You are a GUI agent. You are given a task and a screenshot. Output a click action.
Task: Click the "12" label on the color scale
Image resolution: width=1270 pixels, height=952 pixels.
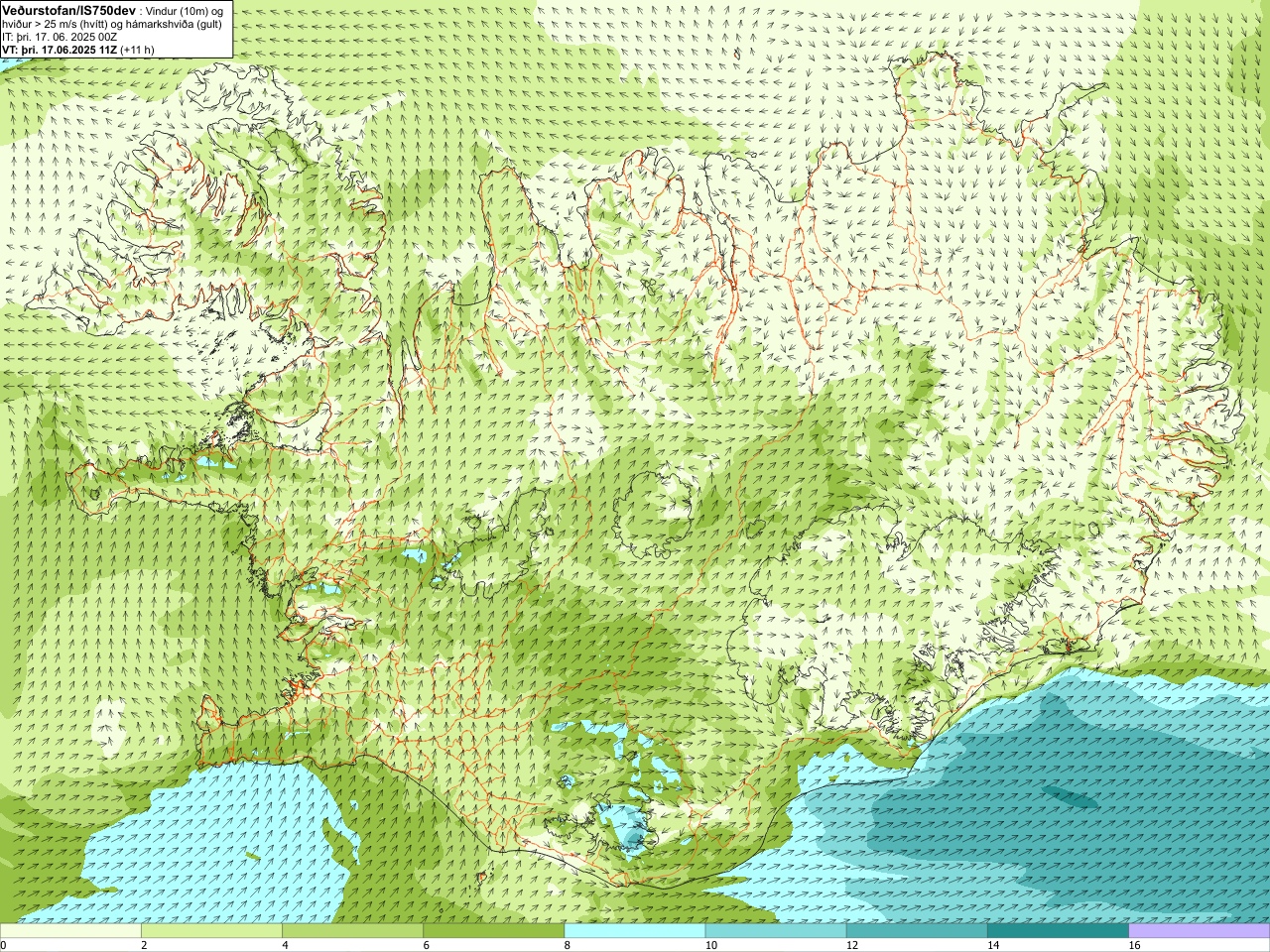851,945
